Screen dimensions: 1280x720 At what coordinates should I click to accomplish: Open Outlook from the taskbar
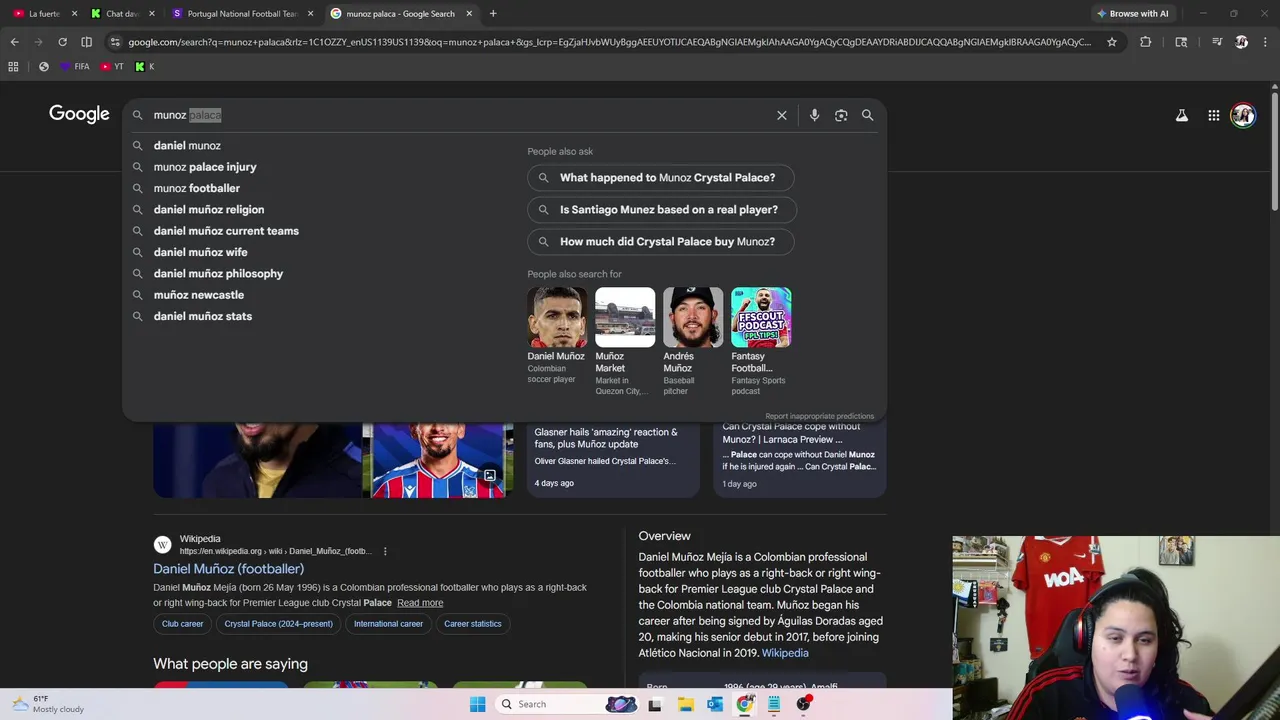pyautogui.click(x=714, y=704)
